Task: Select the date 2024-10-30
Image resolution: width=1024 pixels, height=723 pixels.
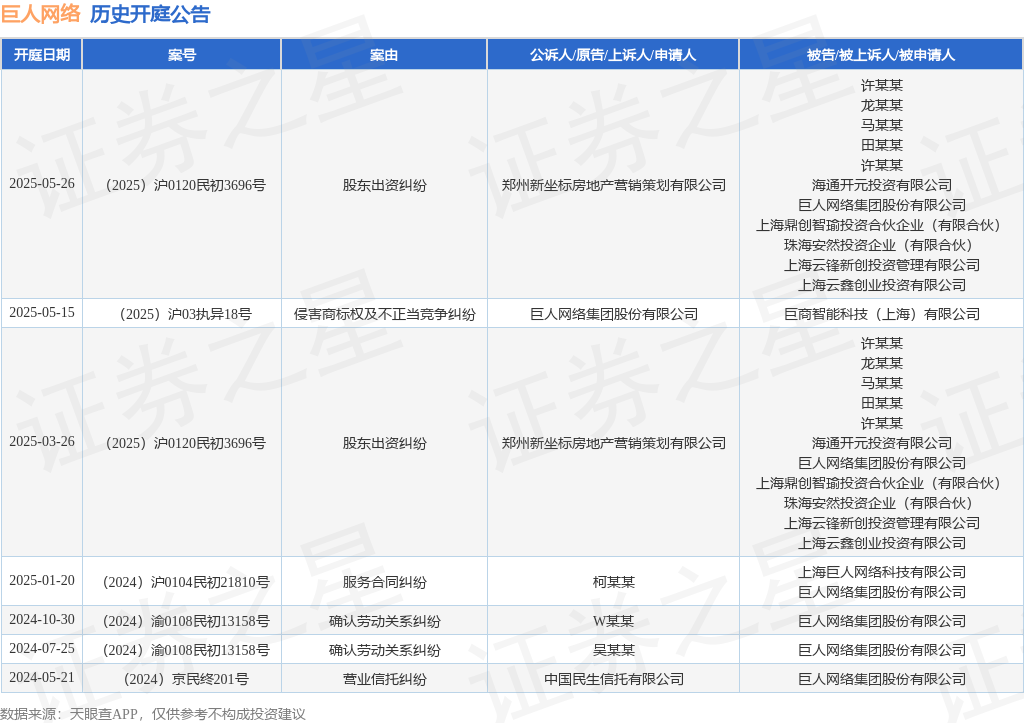Action: pyautogui.click(x=42, y=619)
